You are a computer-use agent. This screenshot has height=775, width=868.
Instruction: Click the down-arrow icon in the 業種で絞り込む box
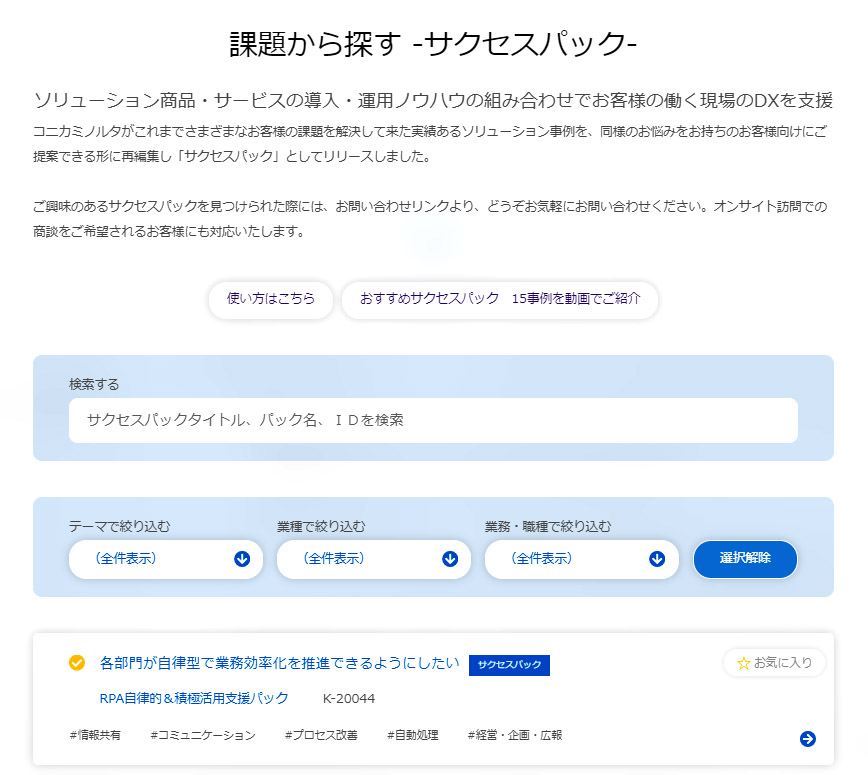pos(450,559)
